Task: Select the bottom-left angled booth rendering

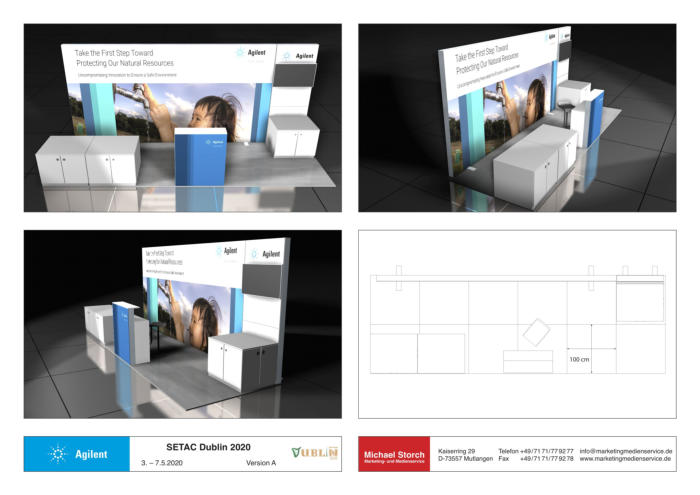Action: (x=183, y=324)
